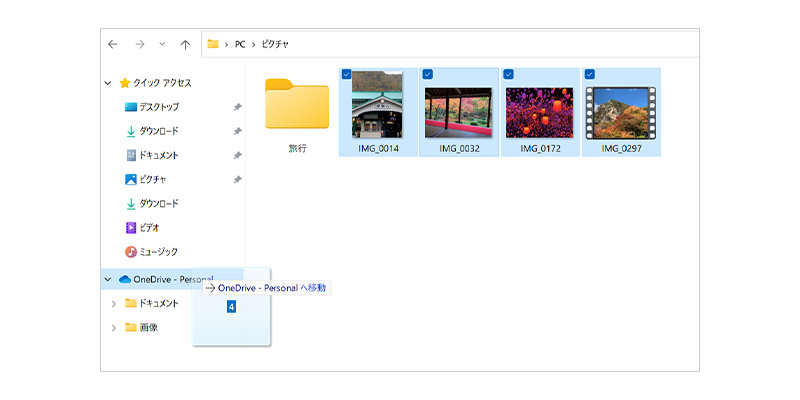Expand OneDrive ドキュメント folder chevron
Screen dimensions: 800x400
(x=113, y=304)
